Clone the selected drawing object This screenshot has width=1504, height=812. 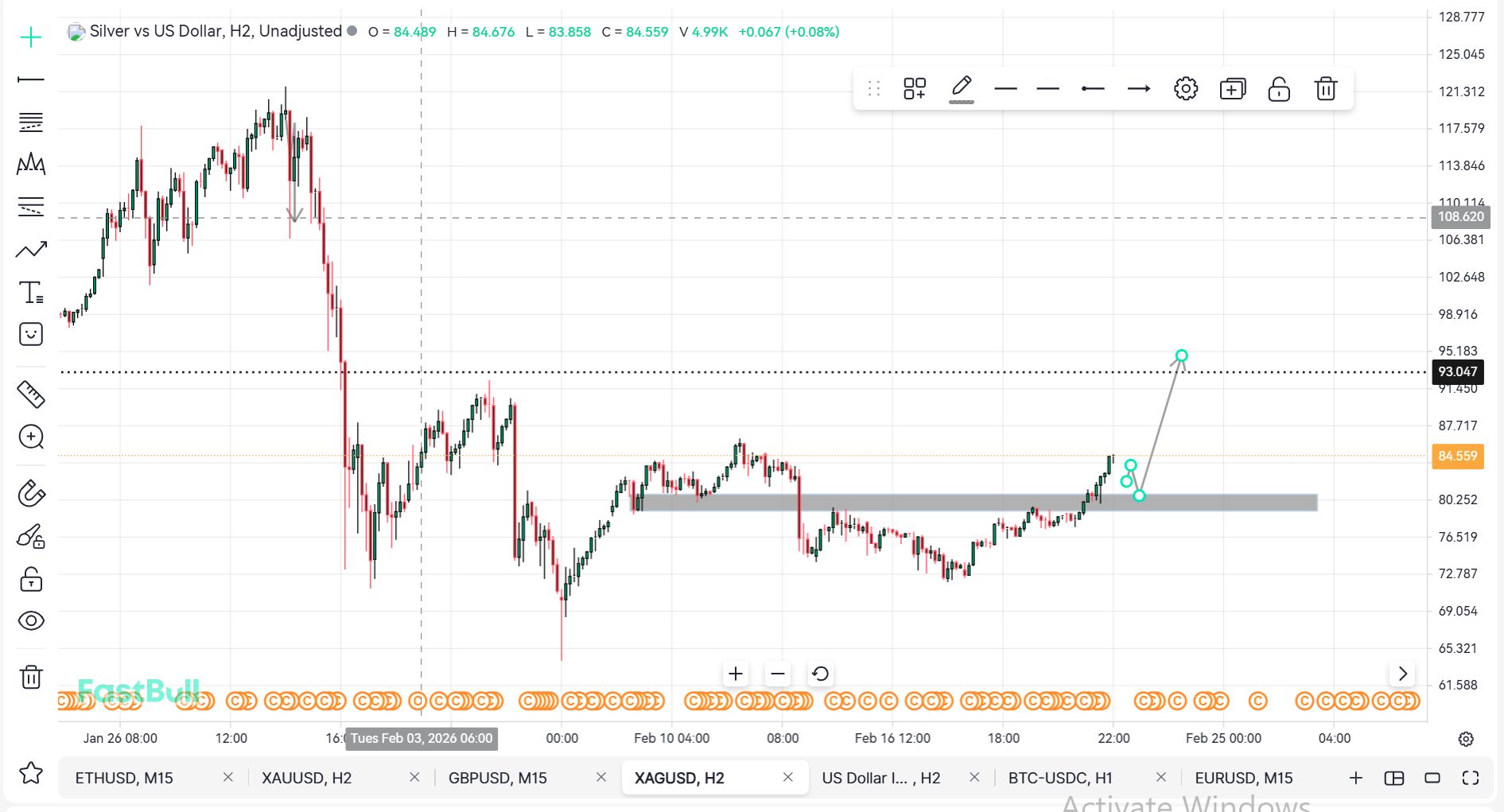click(1232, 89)
